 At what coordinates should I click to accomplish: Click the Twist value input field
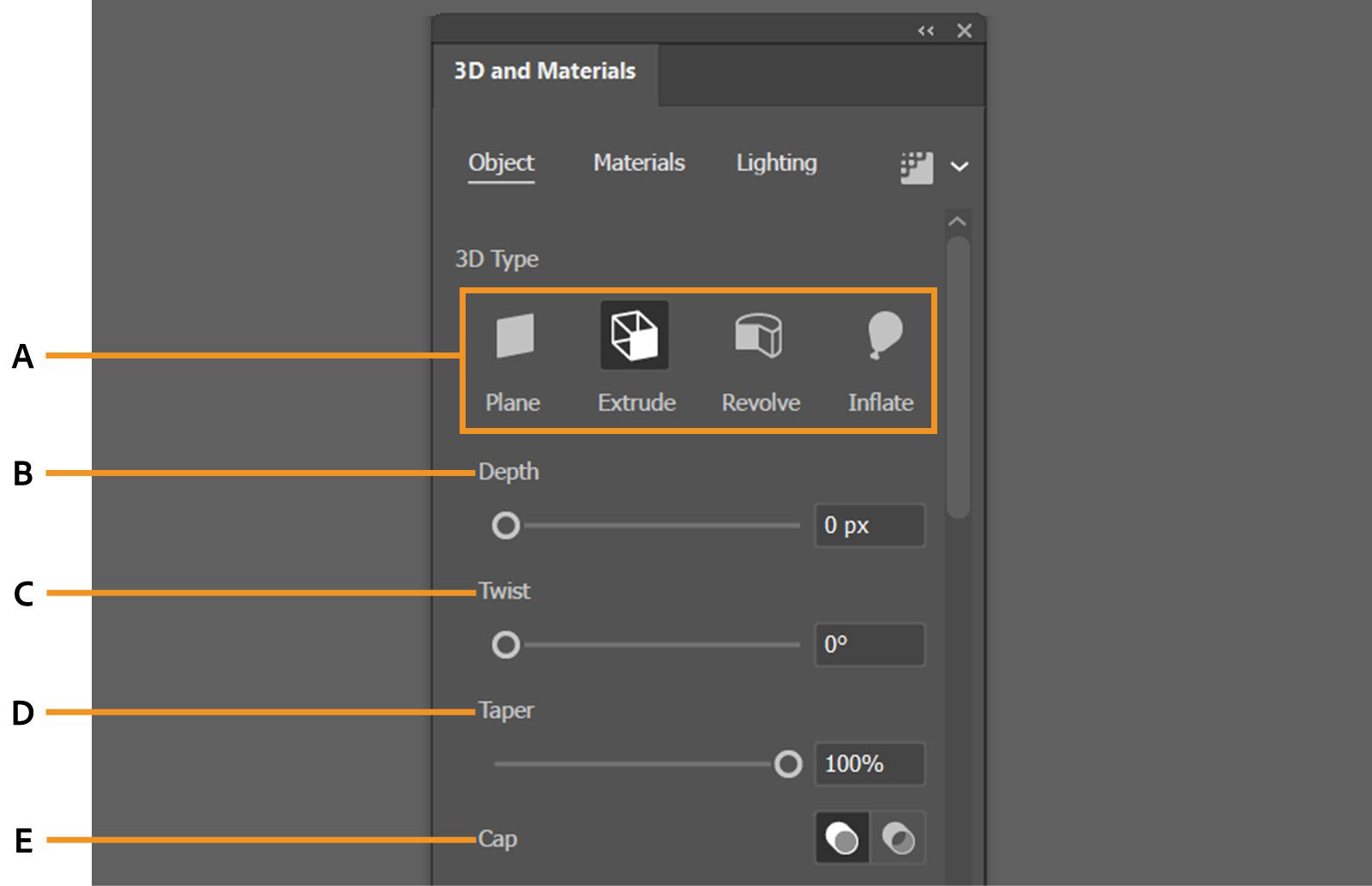point(869,645)
